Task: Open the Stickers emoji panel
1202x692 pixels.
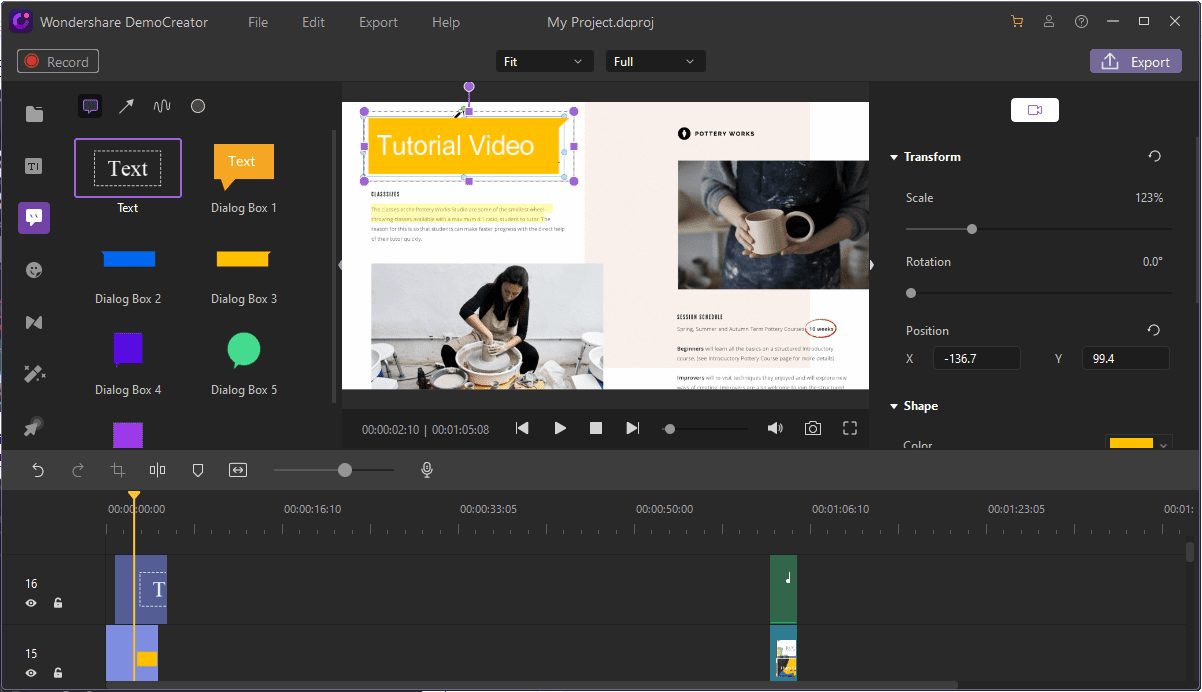Action: coord(34,270)
